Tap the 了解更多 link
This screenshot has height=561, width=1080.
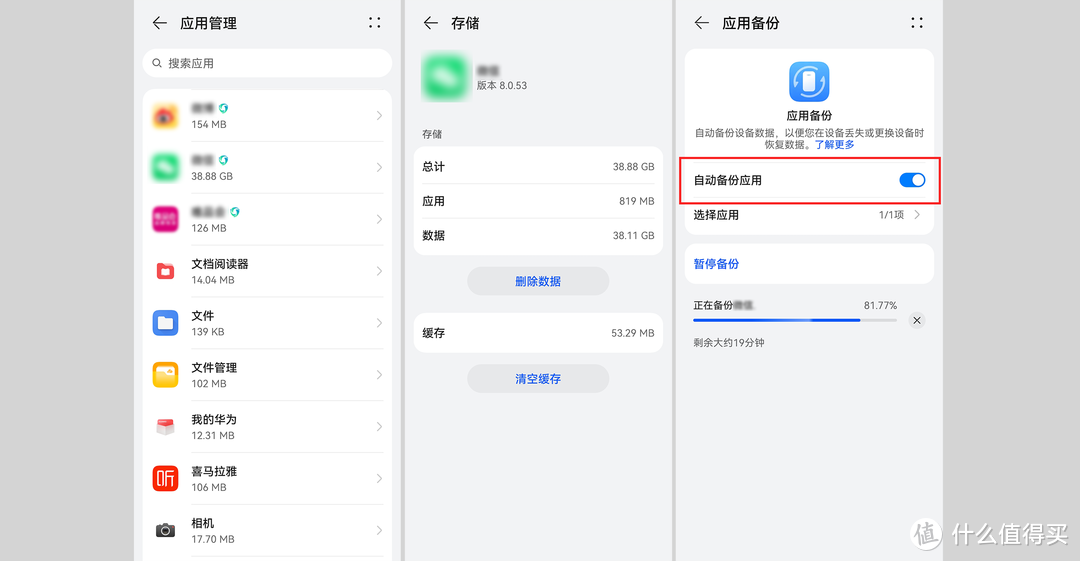pos(834,145)
